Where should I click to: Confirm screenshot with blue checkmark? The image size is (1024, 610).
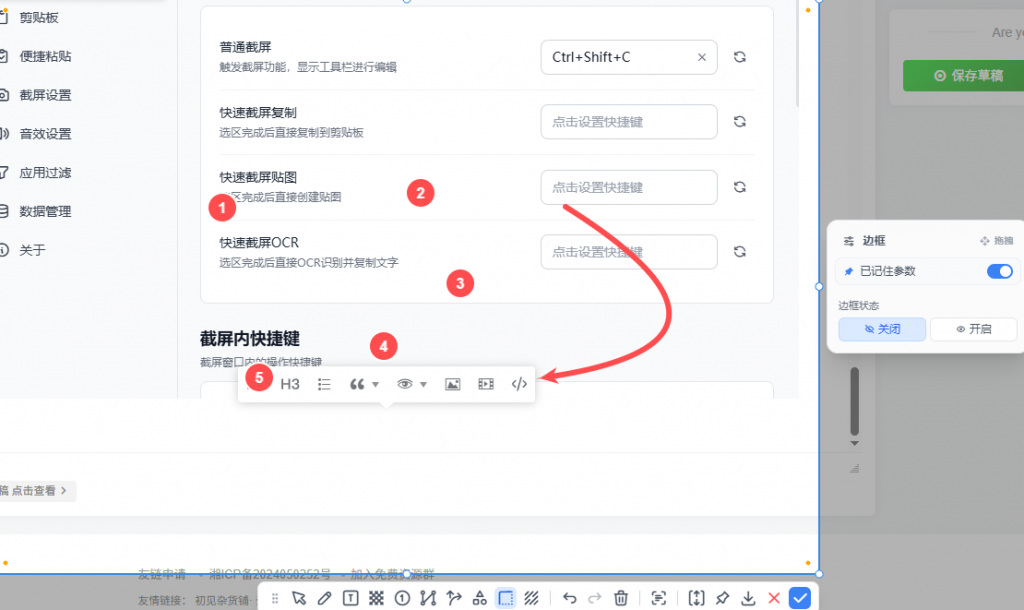pyautogui.click(x=799, y=598)
